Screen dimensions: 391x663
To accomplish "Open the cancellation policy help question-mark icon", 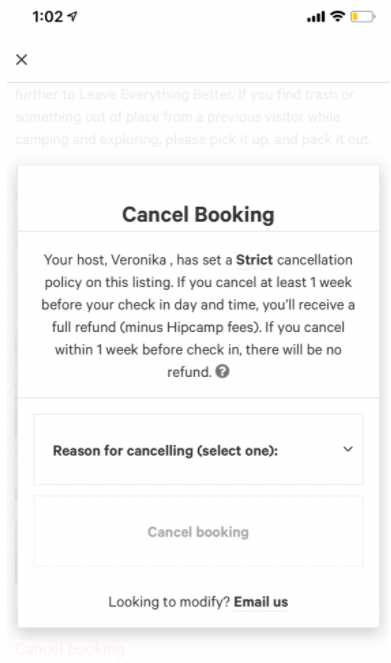I will point(222,372).
